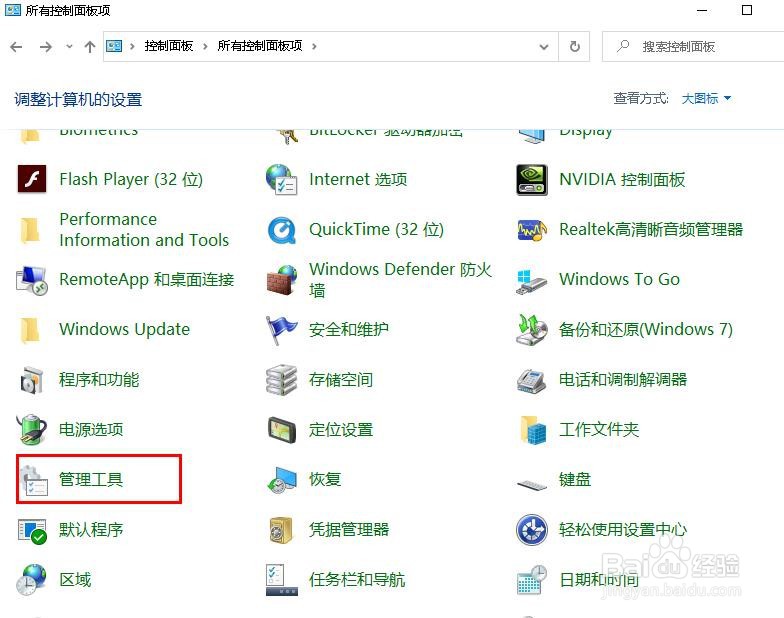Open the 安全和维护 flag icon

pos(282,330)
